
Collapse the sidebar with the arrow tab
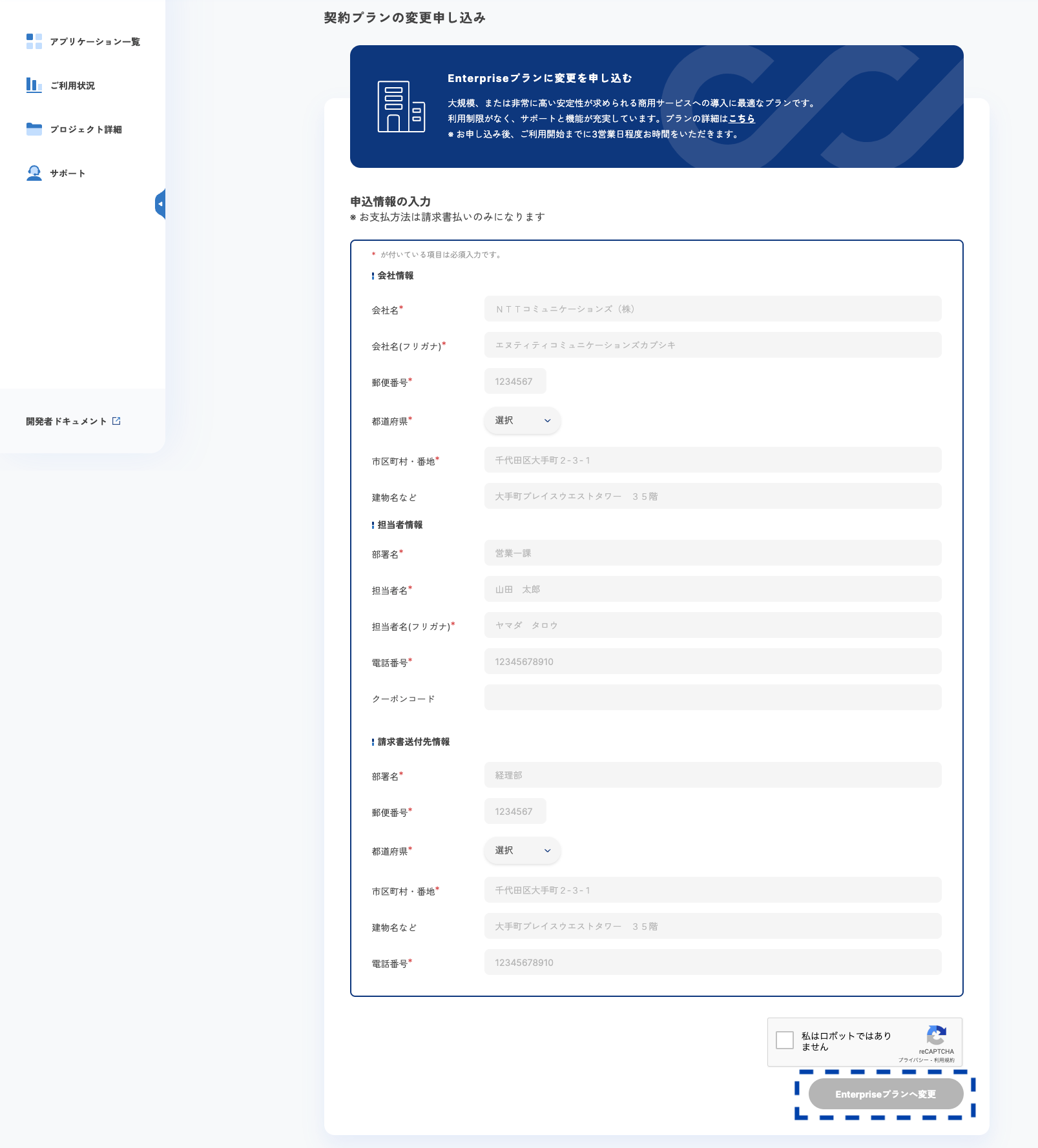click(x=160, y=204)
